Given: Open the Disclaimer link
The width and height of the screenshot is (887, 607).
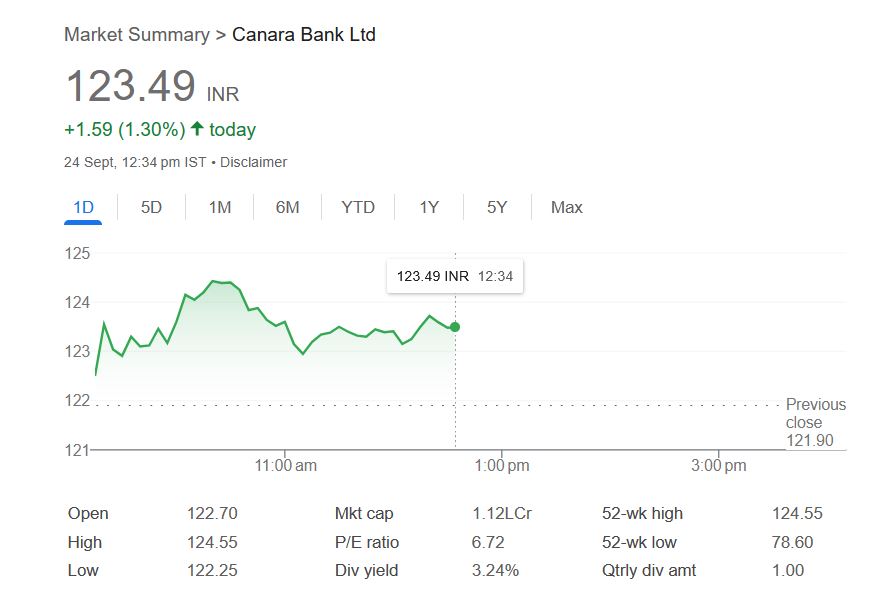Looking at the screenshot, I should 253,162.
